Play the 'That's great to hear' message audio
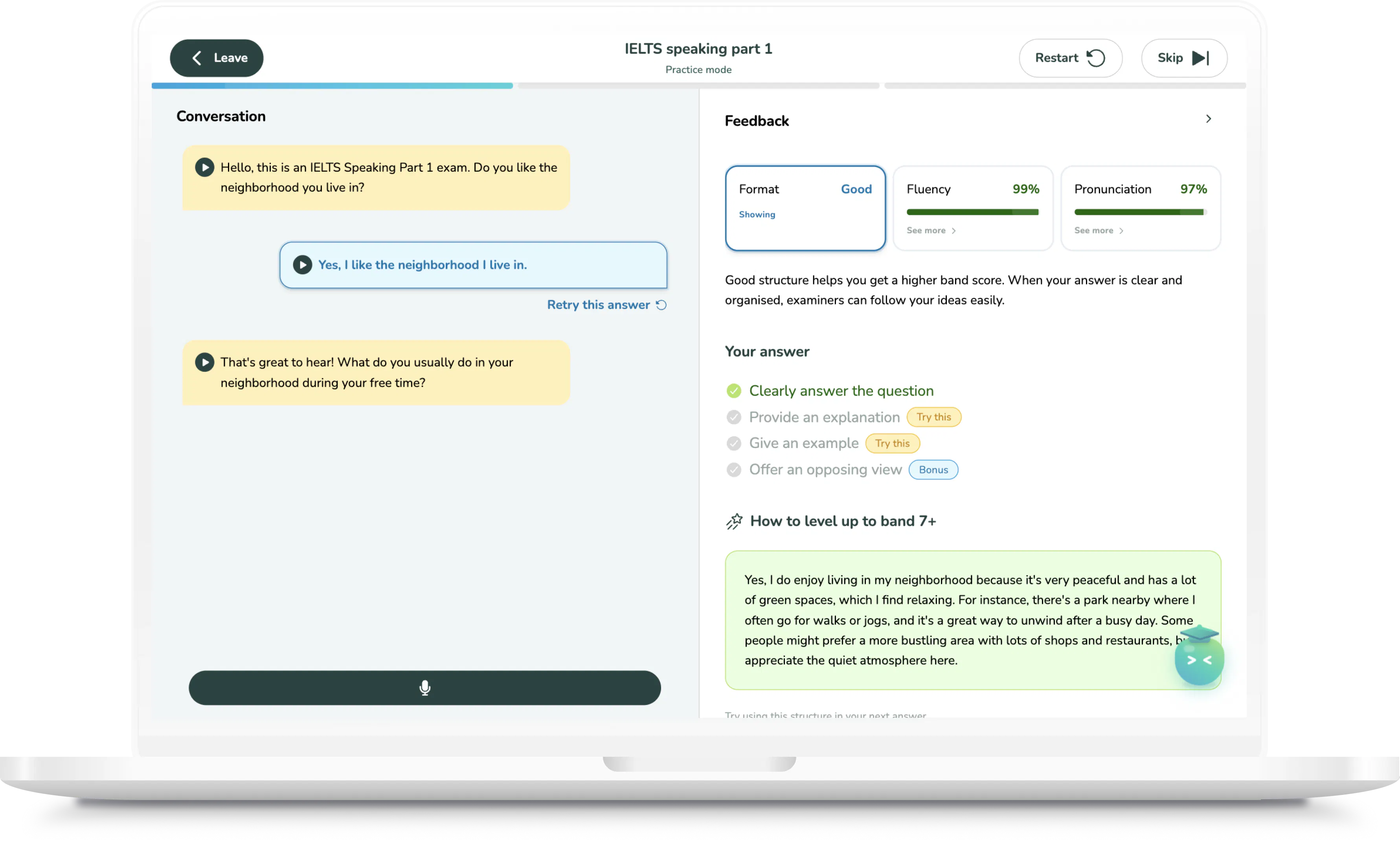The image size is (1400, 844). [x=204, y=362]
